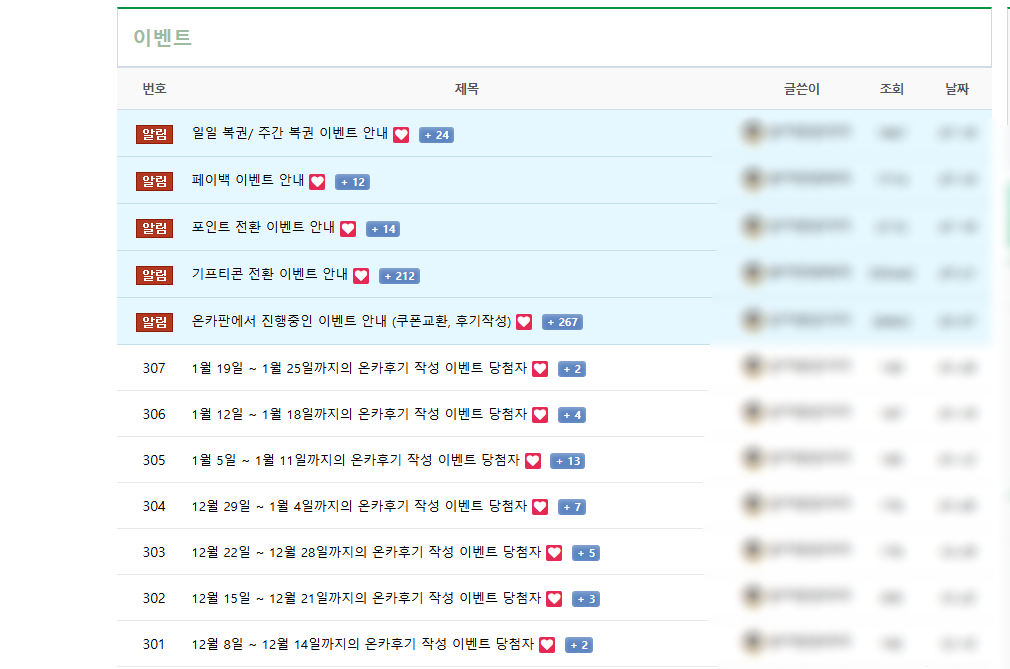Click heart icon on post number 307
The image size is (1010, 669).
click(x=540, y=369)
